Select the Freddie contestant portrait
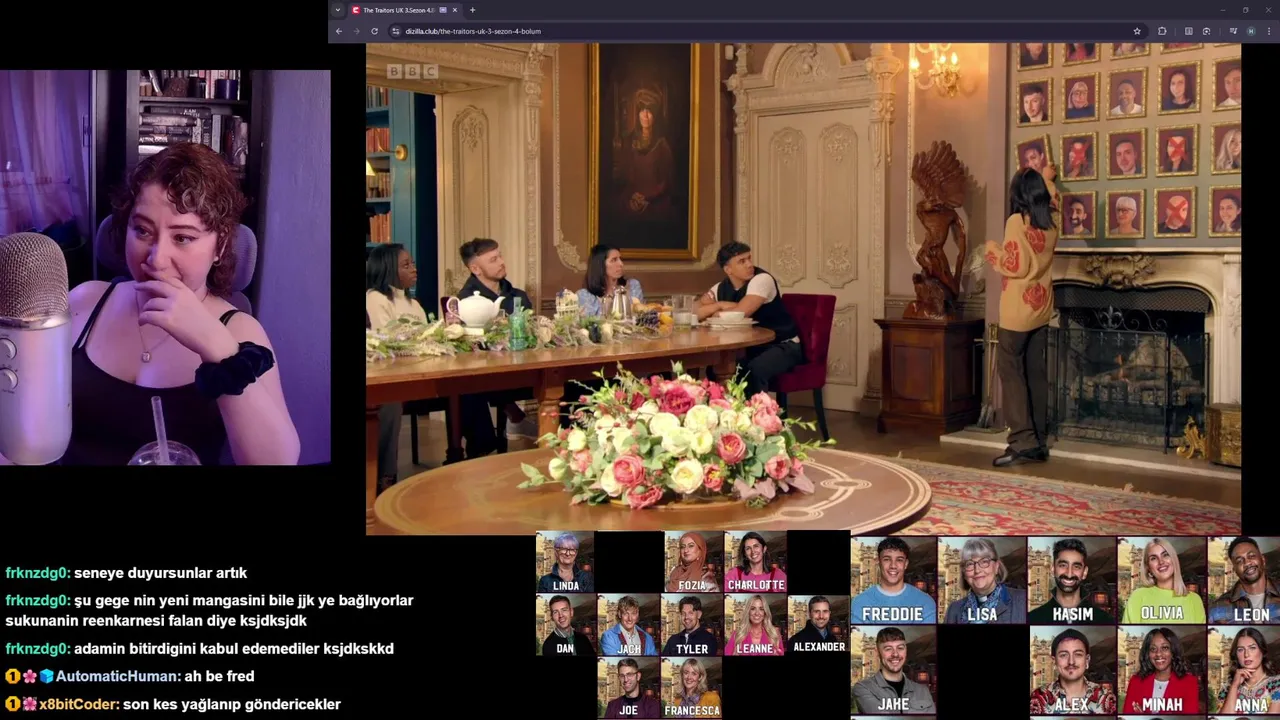Screen dimensions: 1280x720 (893, 580)
